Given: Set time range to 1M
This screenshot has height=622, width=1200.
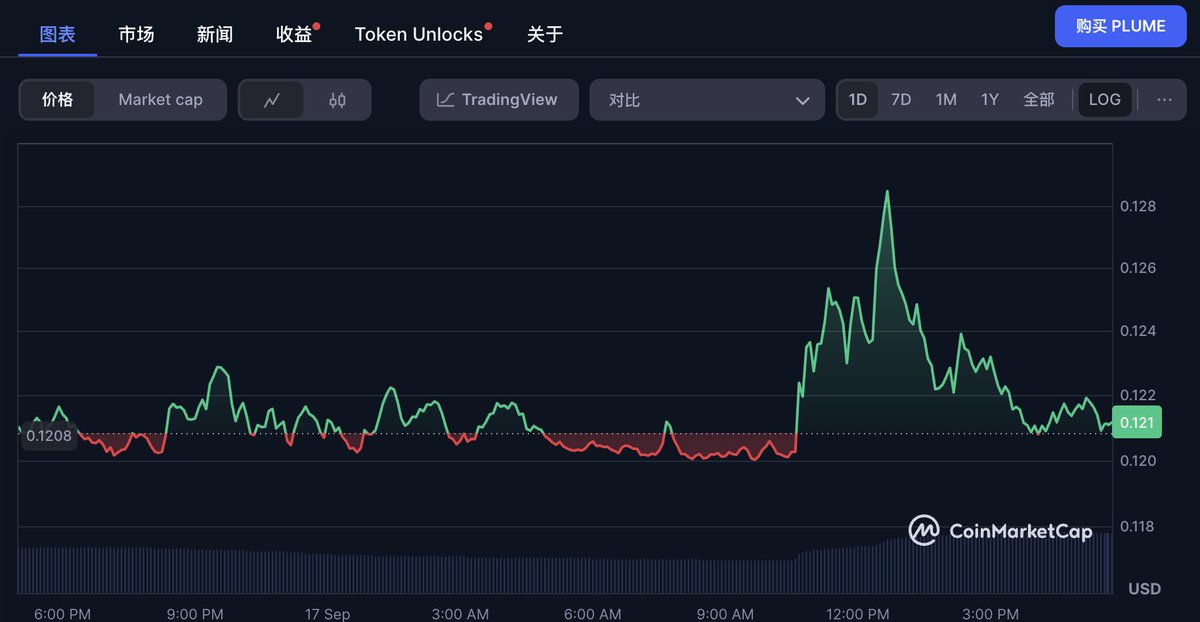Looking at the screenshot, I should click(x=946, y=100).
